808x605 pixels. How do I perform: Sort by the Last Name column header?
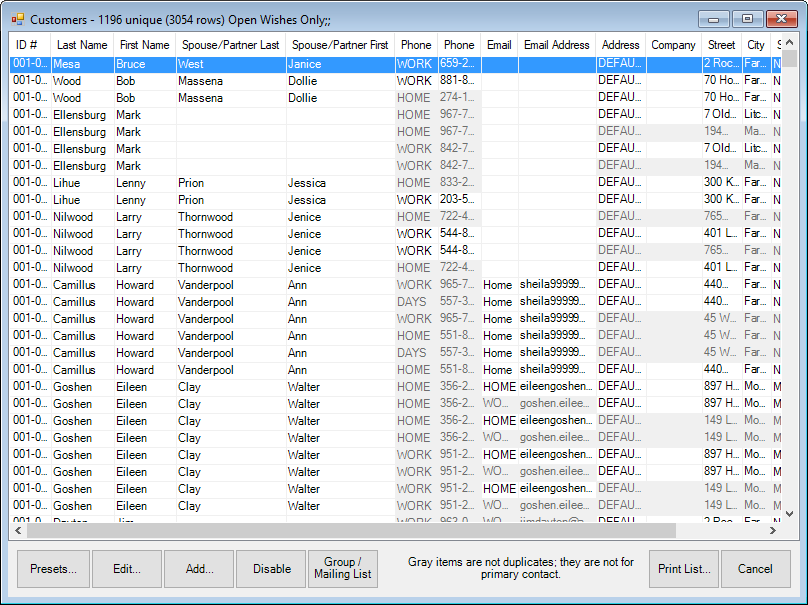tap(82, 45)
